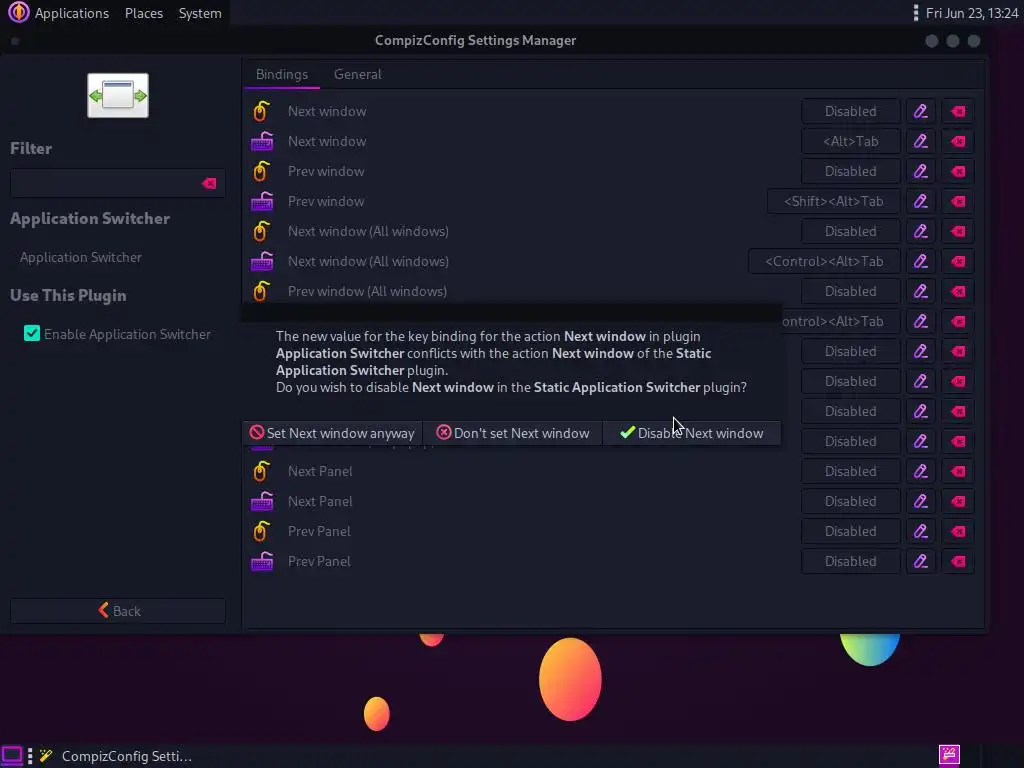Confirm Disable Next window

[692, 433]
